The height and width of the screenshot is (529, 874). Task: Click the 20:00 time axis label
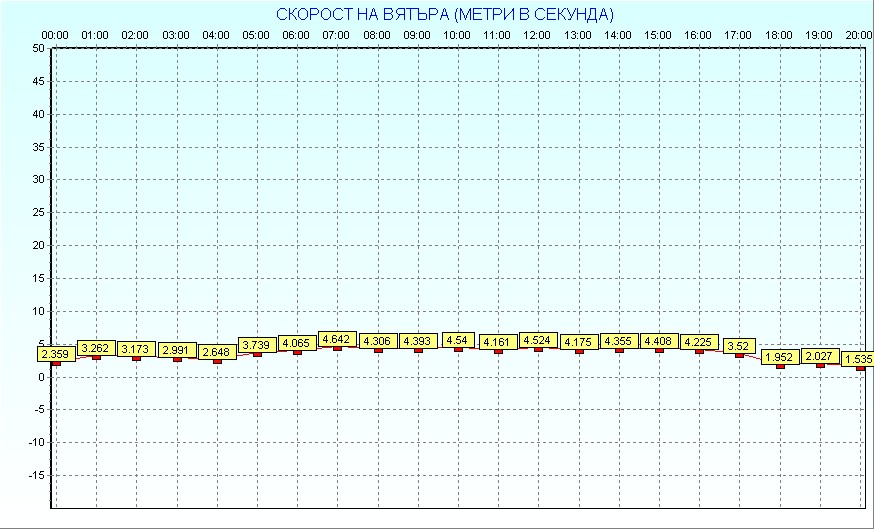tap(858, 35)
